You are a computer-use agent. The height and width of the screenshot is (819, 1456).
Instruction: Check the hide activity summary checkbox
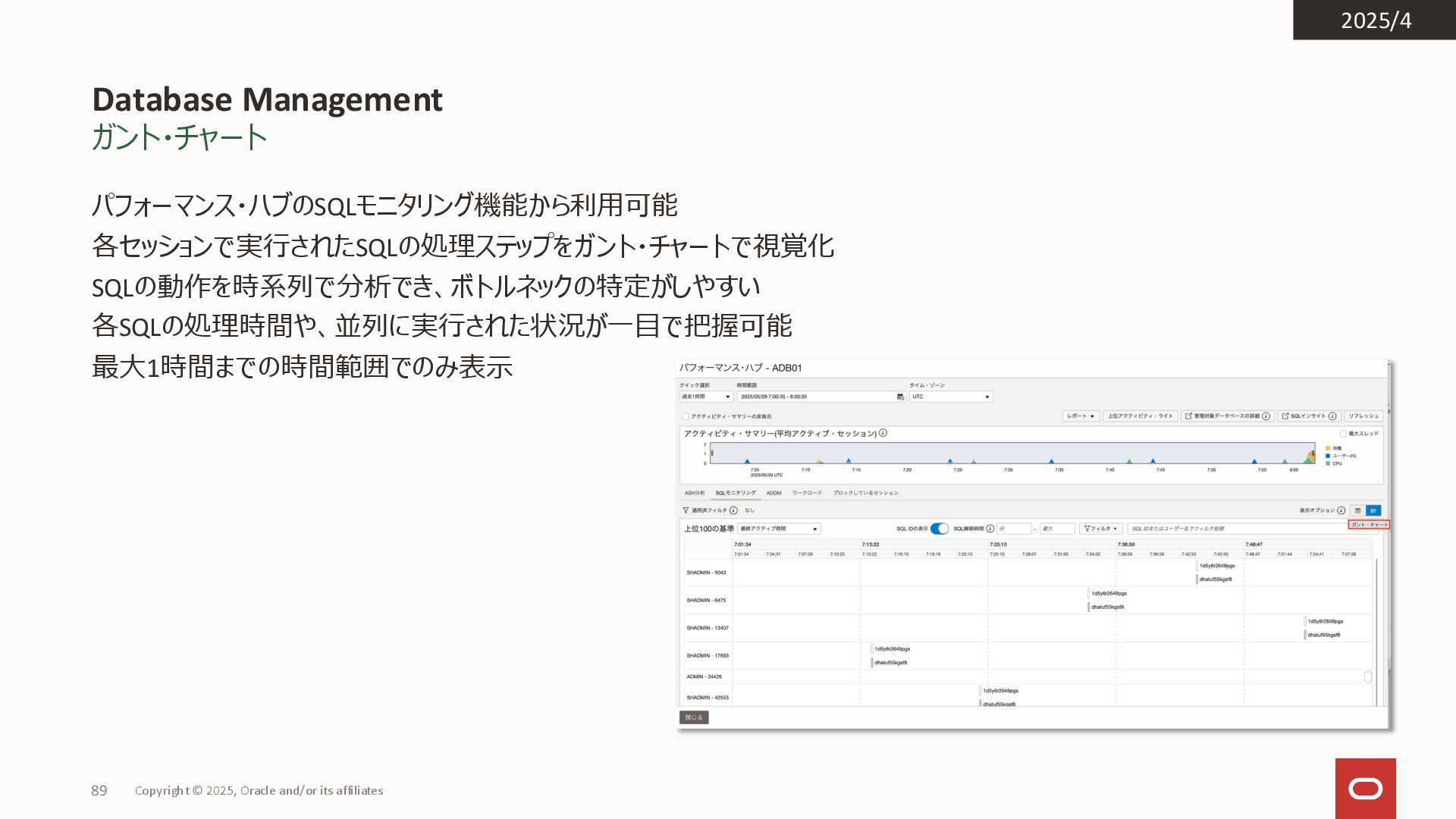[686, 416]
